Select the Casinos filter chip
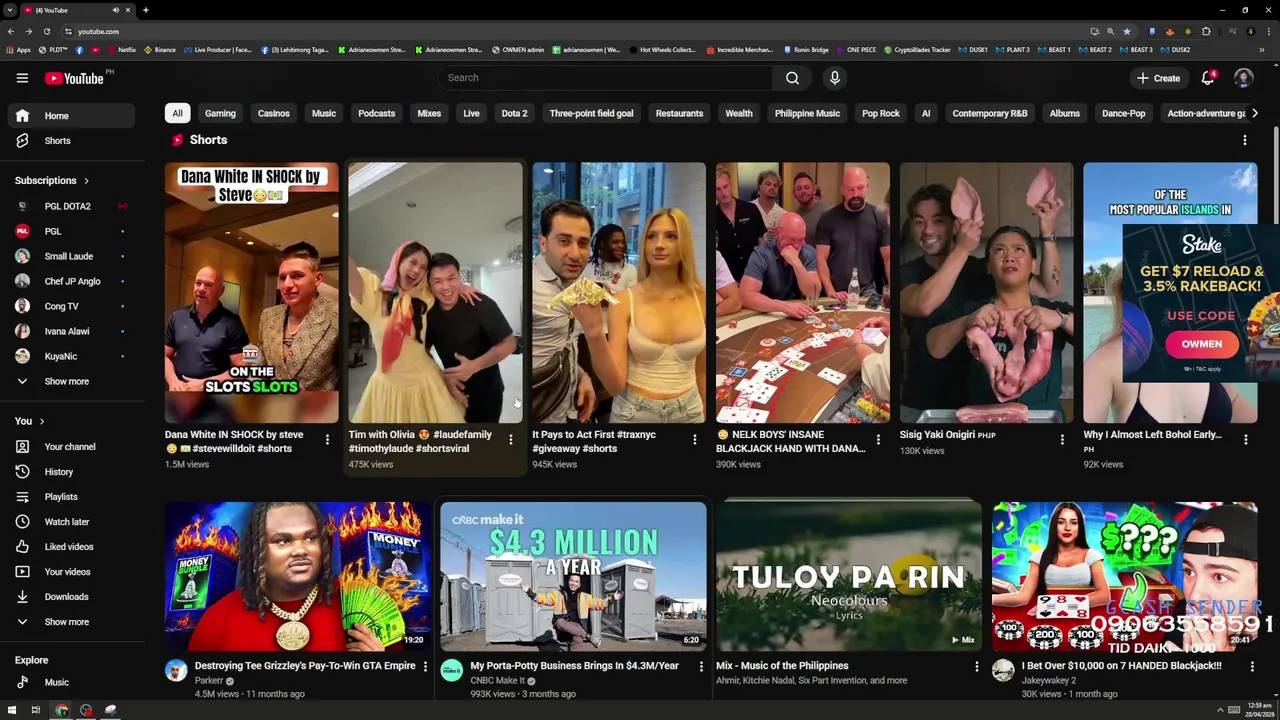 [273, 113]
